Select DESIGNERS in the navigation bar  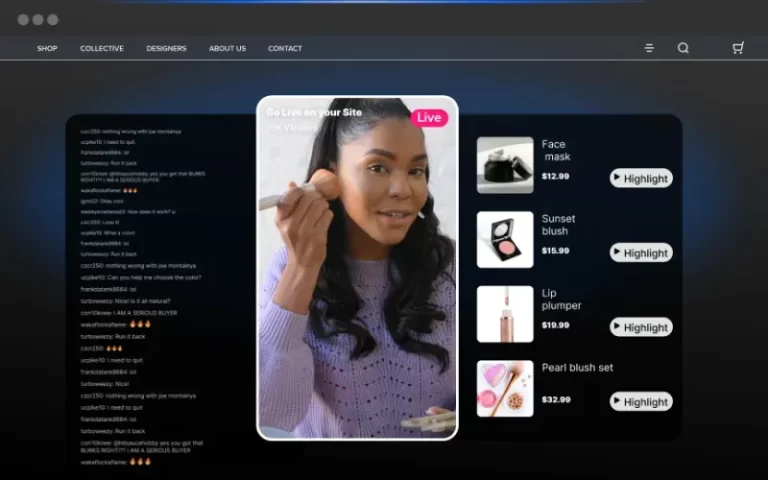click(166, 48)
